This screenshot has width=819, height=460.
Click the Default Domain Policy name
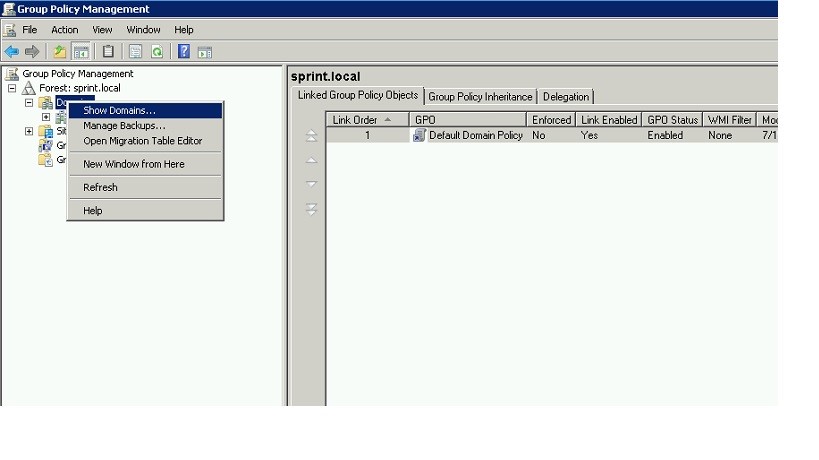(x=476, y=135)
